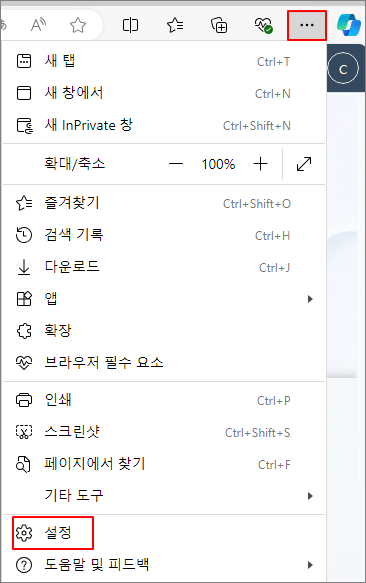Open 확장 extensions menu entry
Screen dimensions: 366x583
tap(164, 331)
